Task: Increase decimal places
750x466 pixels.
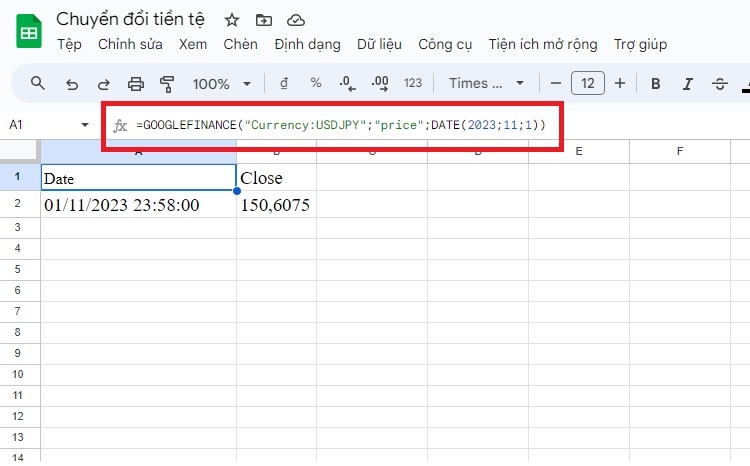Action: point(380,83)
